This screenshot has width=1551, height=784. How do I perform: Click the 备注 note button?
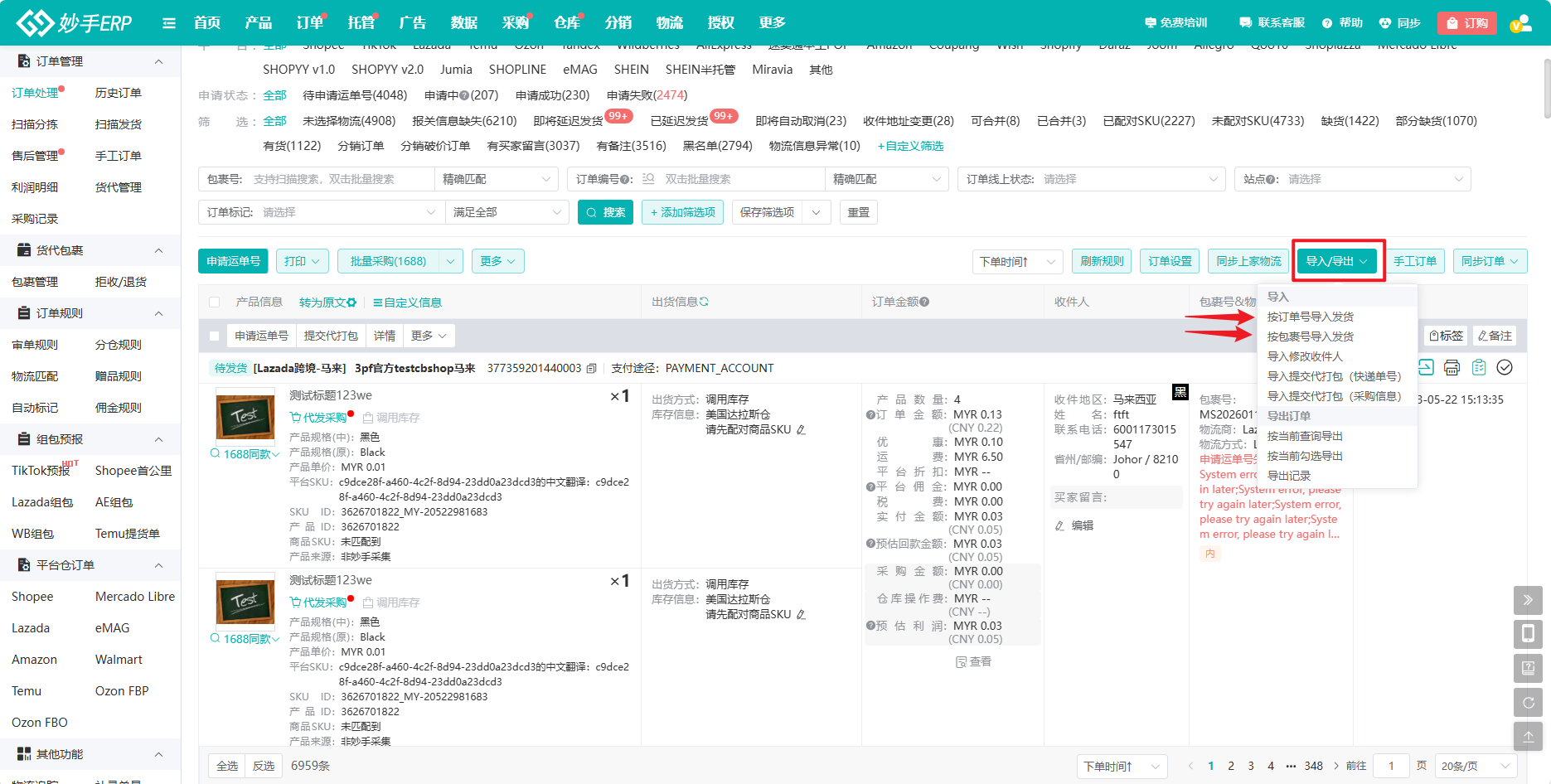tap(1495, 336)
